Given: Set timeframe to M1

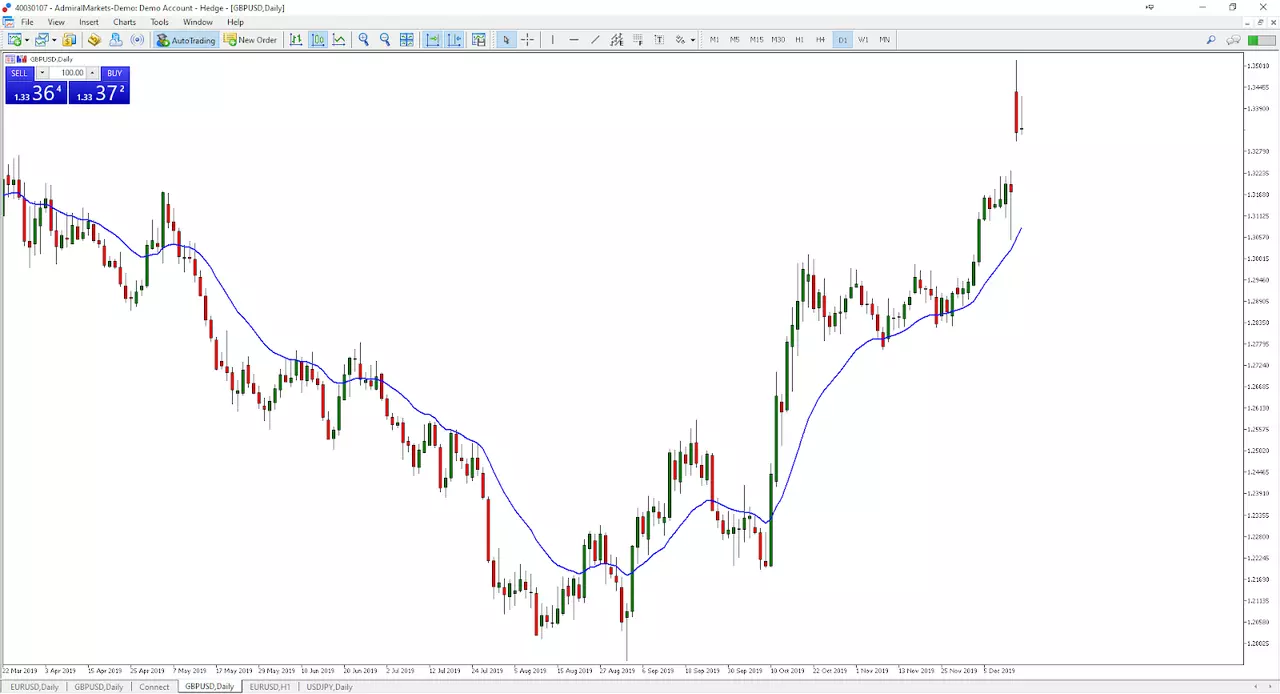Looking at the screenshot, I should click(x=714, y=40).
